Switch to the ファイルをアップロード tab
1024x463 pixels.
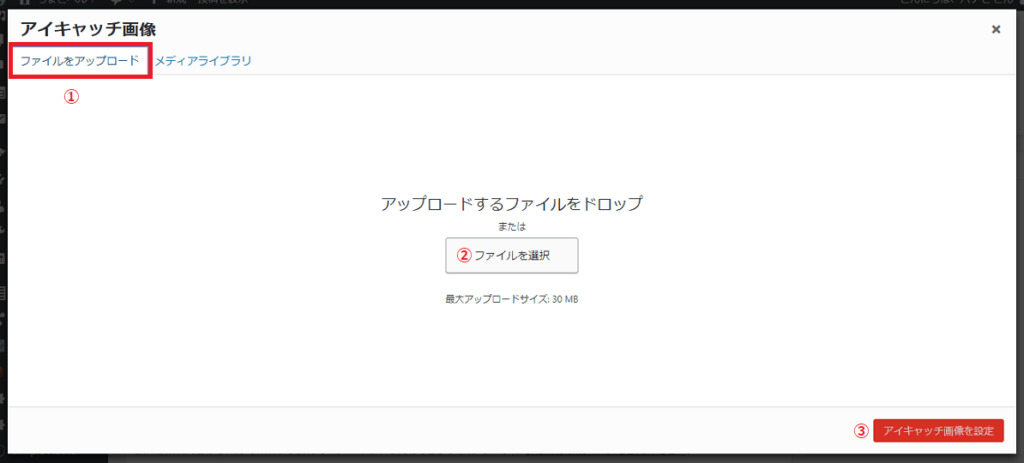tap(80, 61)
